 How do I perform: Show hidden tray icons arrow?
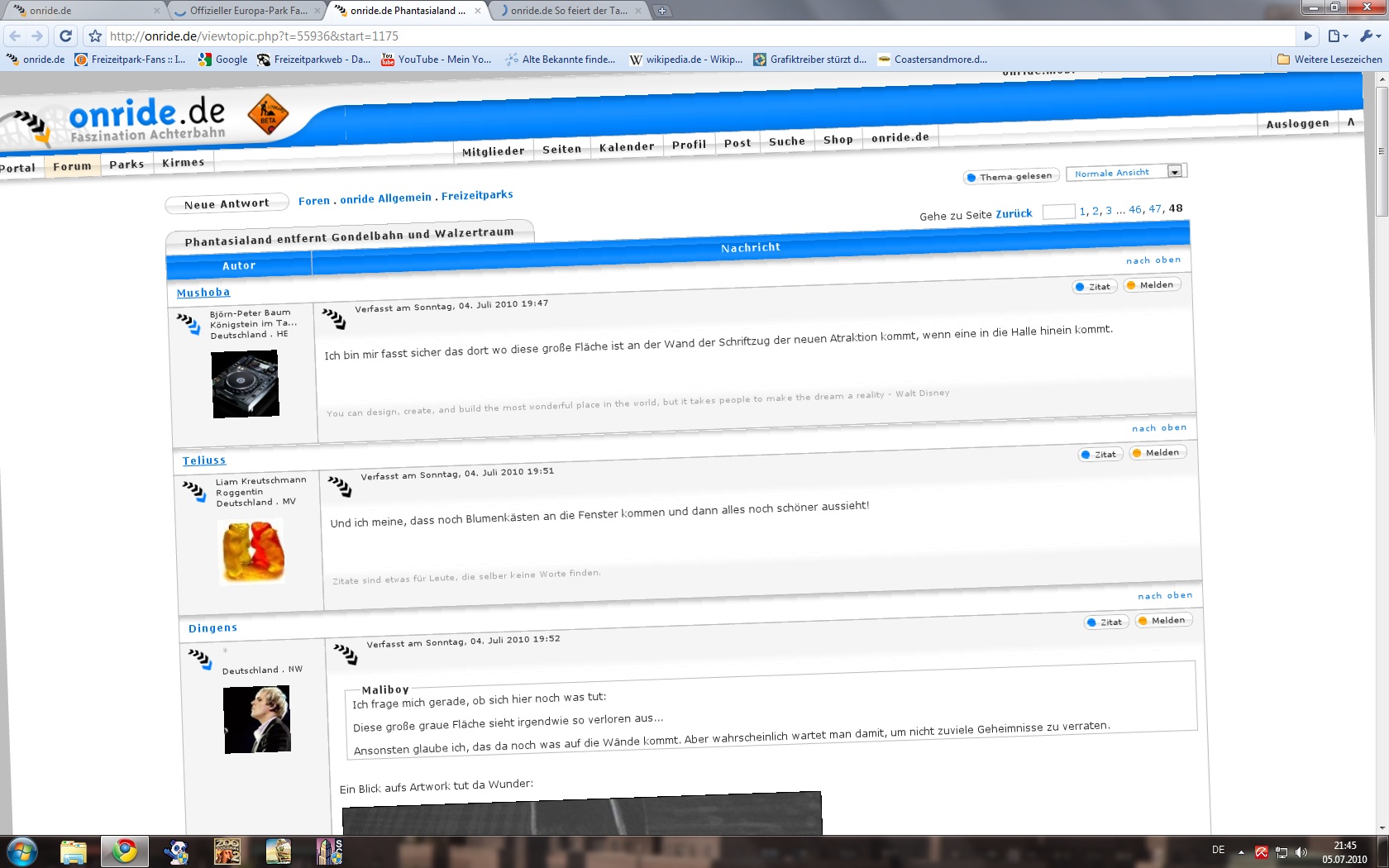click(1241, 852)
